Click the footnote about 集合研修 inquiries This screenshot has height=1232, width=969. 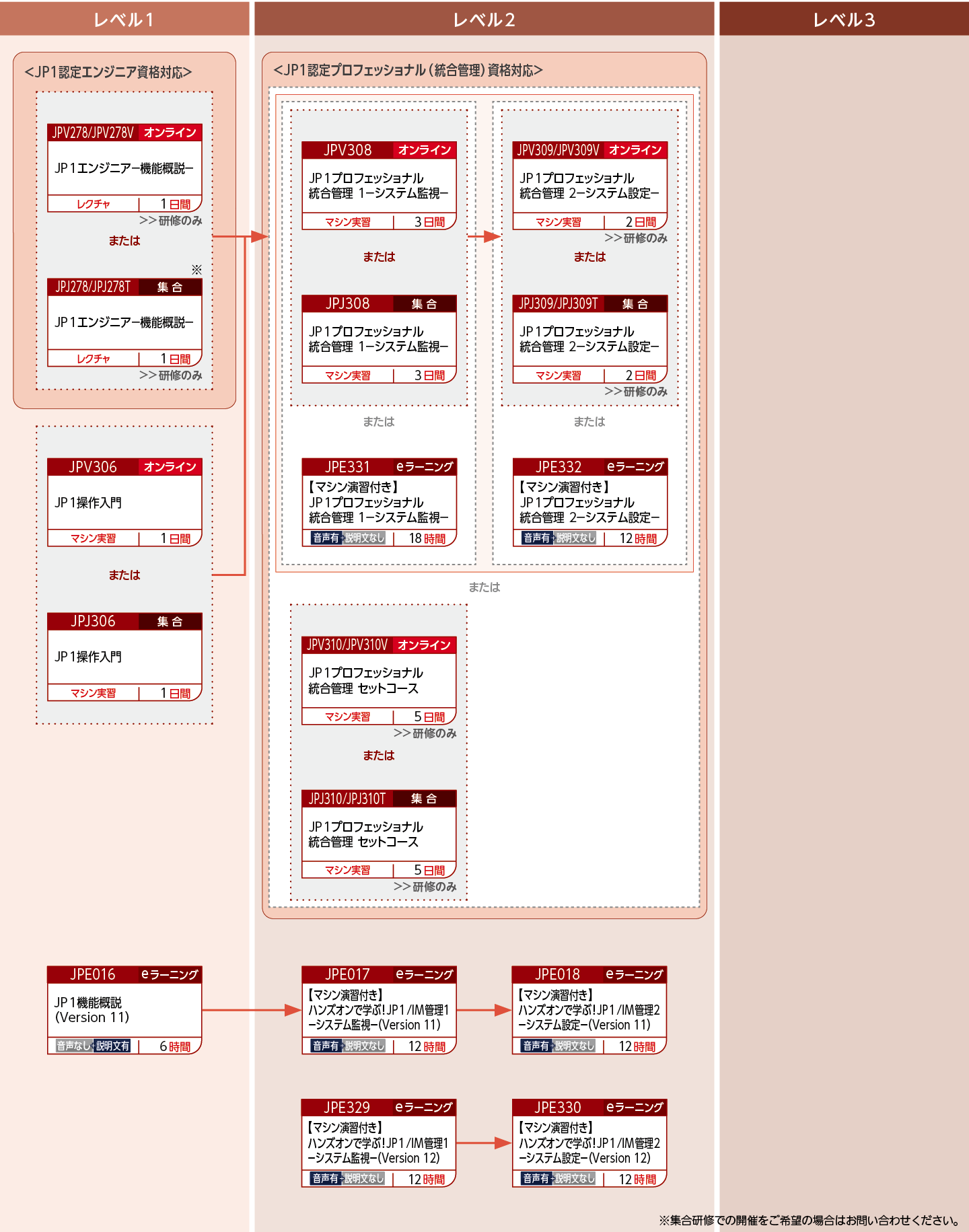click(810, 1220)
